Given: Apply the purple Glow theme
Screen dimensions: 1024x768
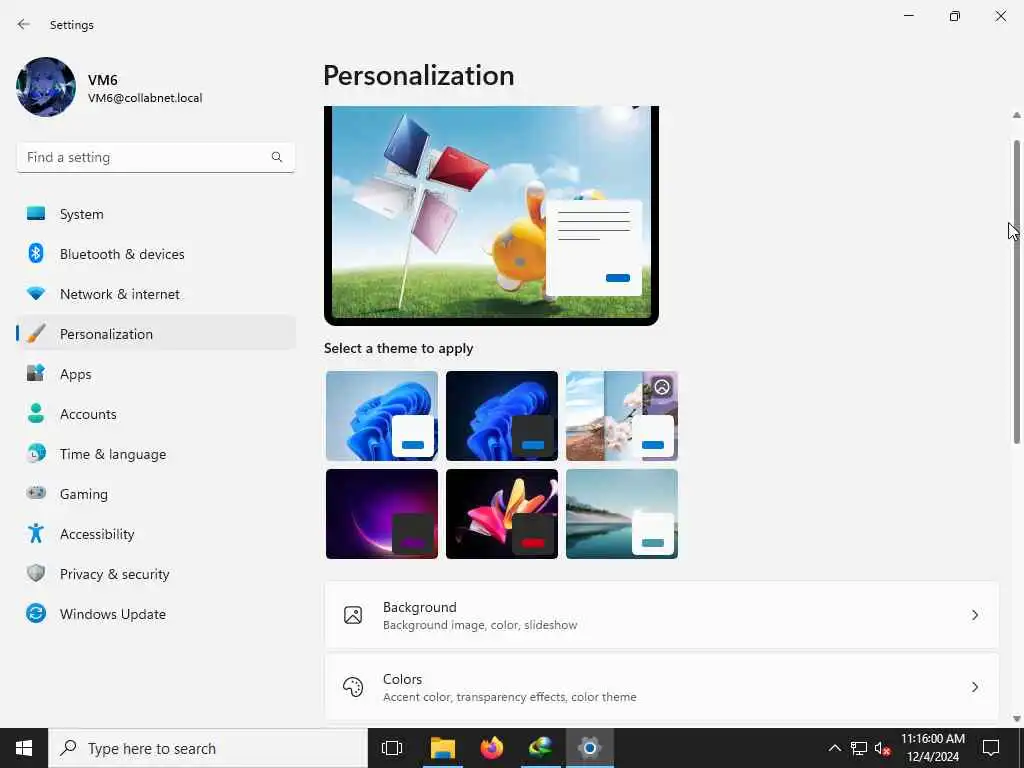Looking at the screenshot, I should pos(381,514).
